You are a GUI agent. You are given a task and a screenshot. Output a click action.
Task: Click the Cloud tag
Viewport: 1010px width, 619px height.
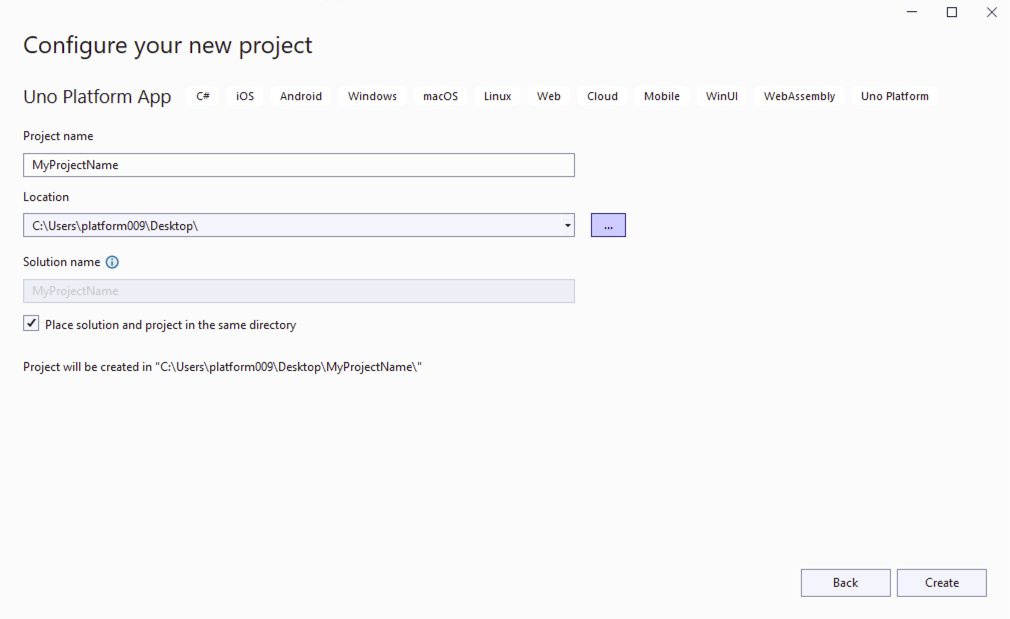click(602, 96)
